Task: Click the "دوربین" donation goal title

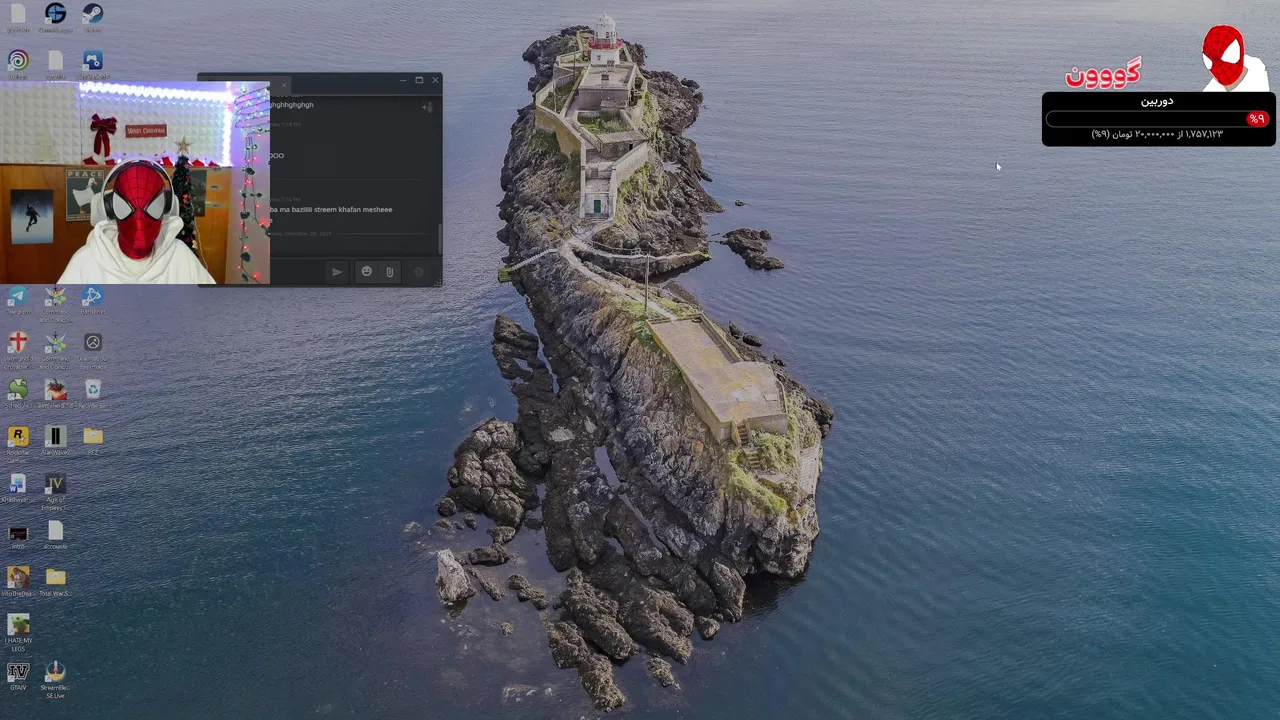Action: click(1157, 101)
